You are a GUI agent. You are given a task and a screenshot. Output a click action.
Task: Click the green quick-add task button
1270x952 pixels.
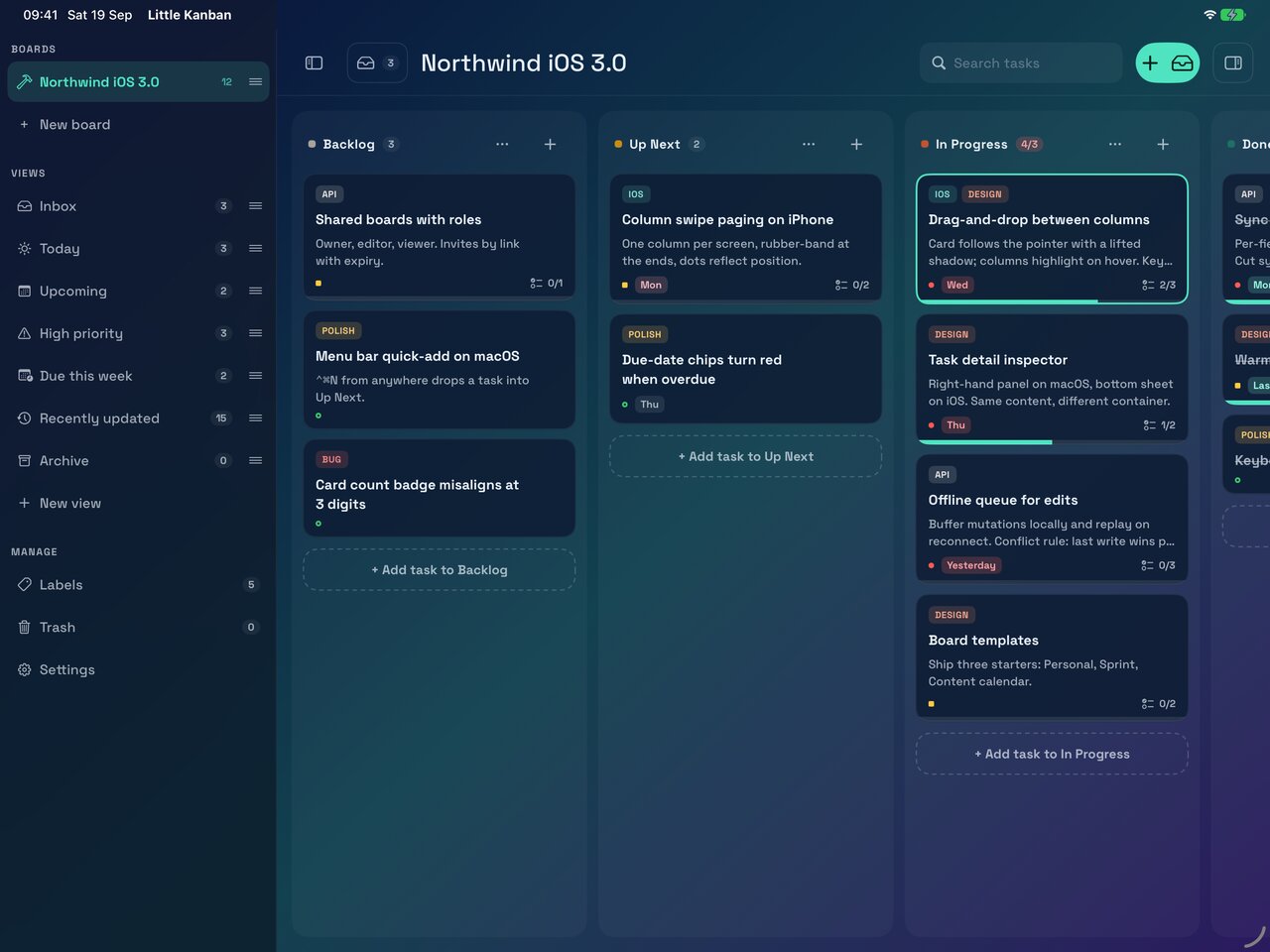pyautogui.click(x=1168, y=62)
